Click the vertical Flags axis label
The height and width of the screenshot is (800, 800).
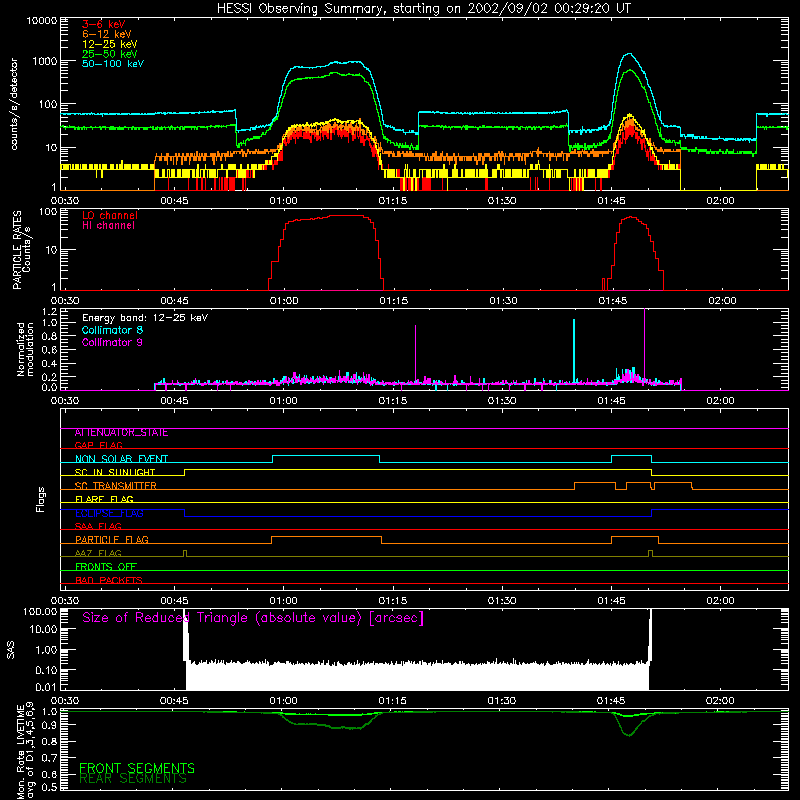click(x=41, y=499)
